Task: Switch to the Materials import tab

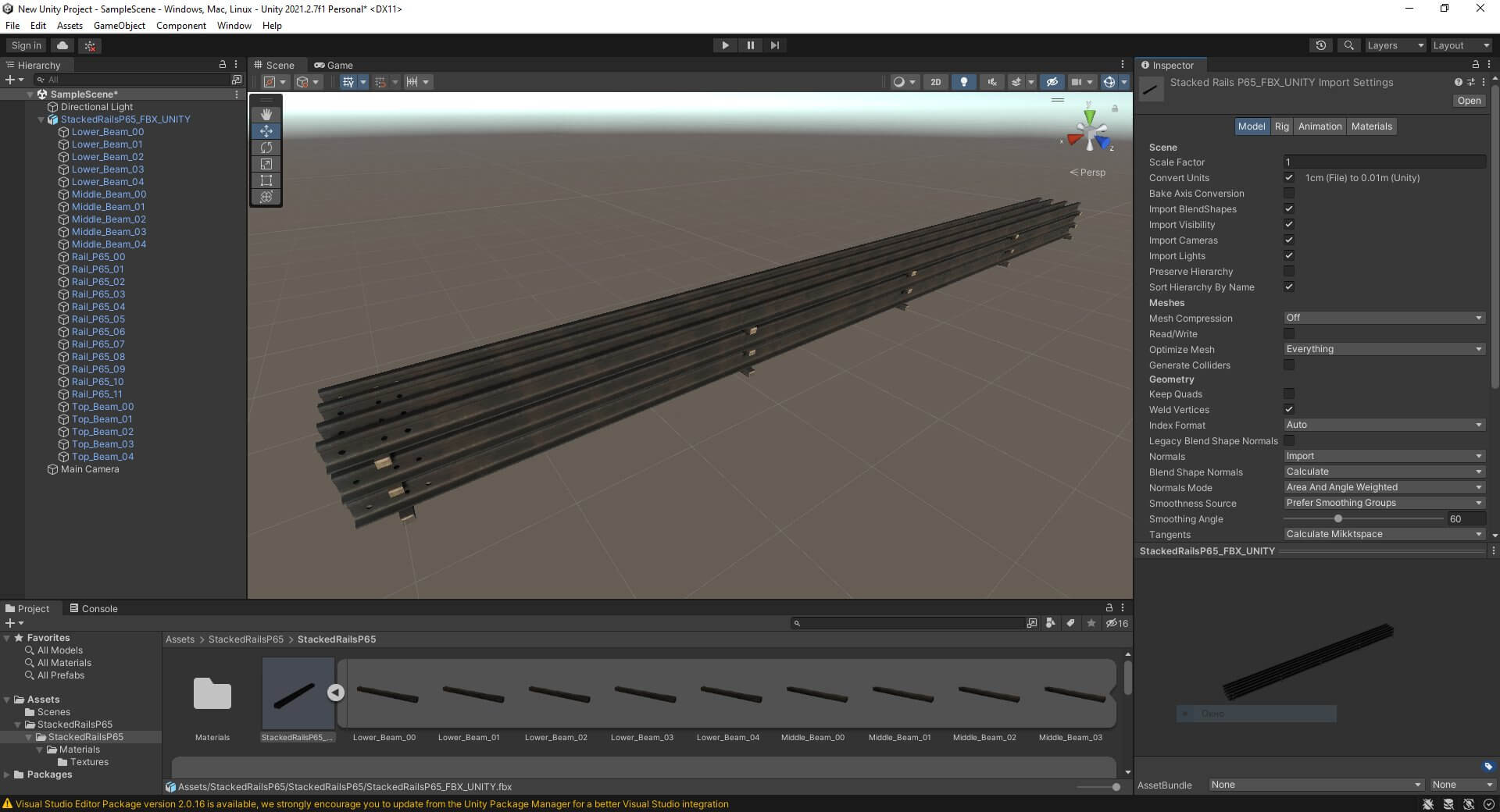Action: click(1371, 126)
